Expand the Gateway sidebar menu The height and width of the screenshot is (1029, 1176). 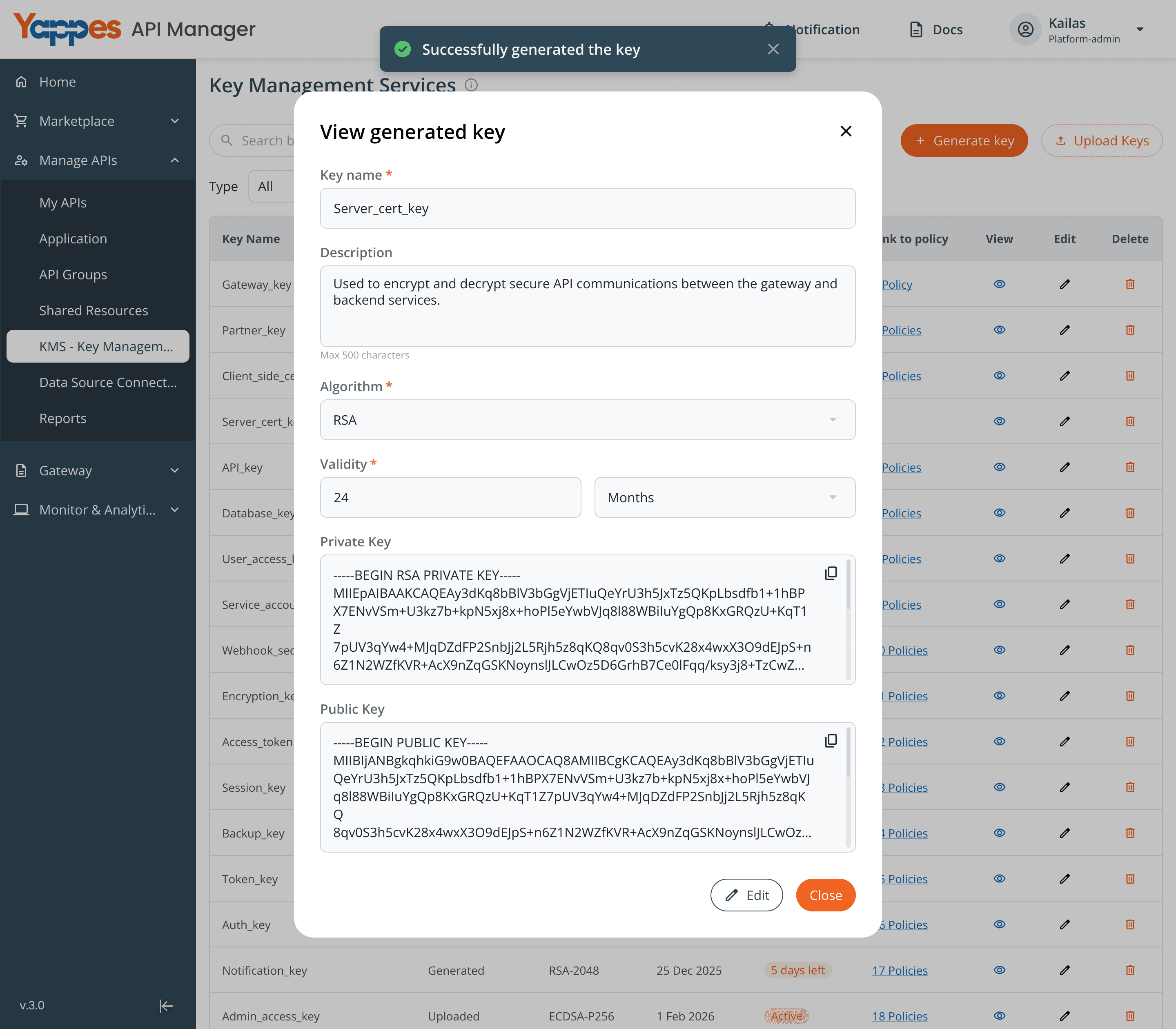pyautogui.click(x=98, y=471)
